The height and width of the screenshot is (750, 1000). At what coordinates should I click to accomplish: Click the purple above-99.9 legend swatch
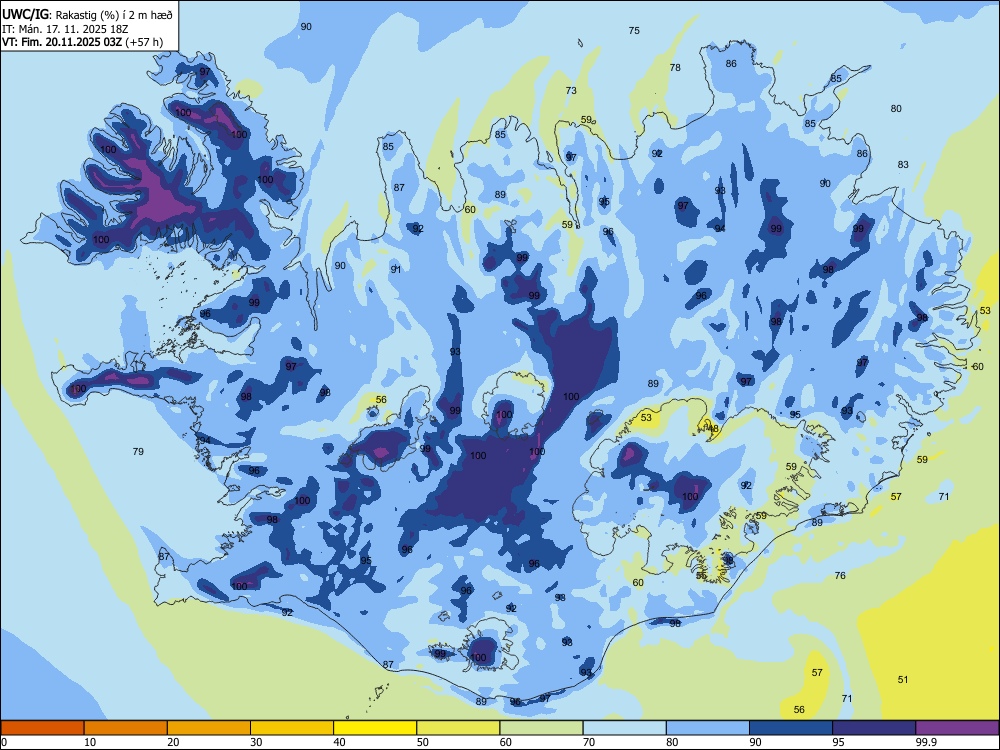(957, 728)
